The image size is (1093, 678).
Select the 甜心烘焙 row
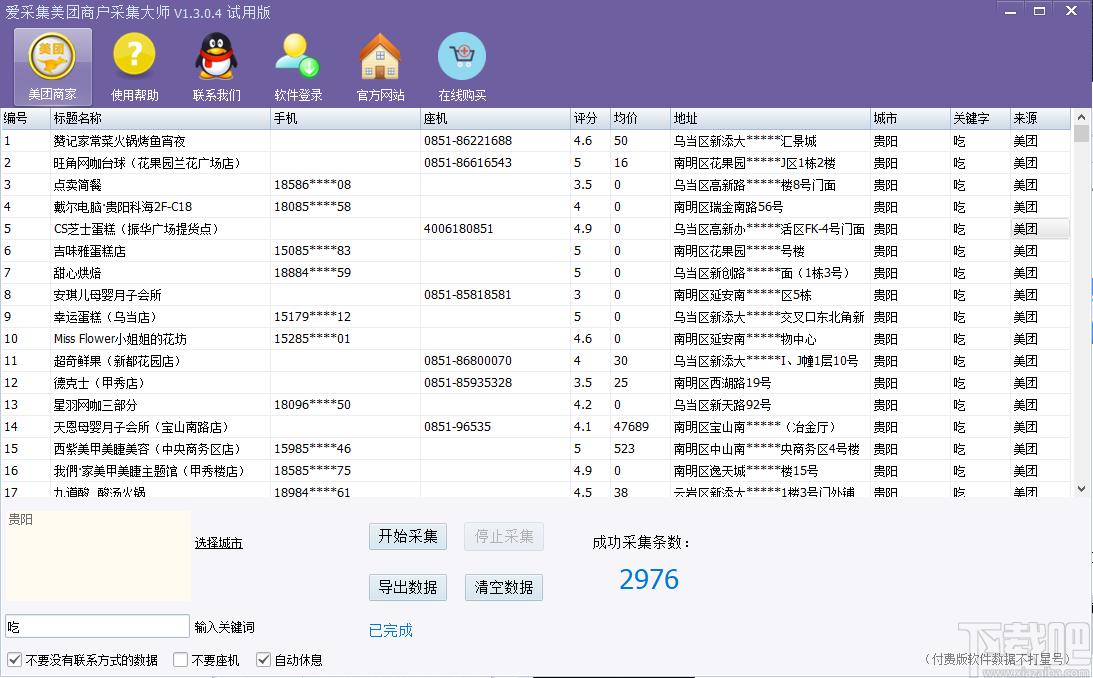tap(535, 272)
